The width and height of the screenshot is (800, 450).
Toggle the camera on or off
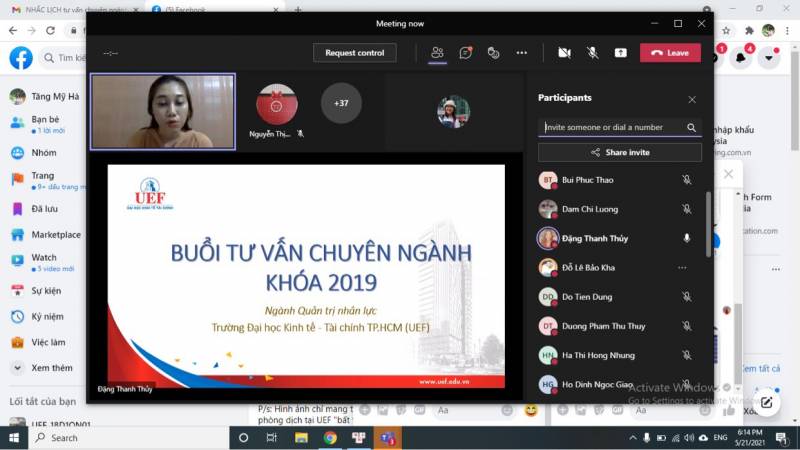click(x=564, y=53)
